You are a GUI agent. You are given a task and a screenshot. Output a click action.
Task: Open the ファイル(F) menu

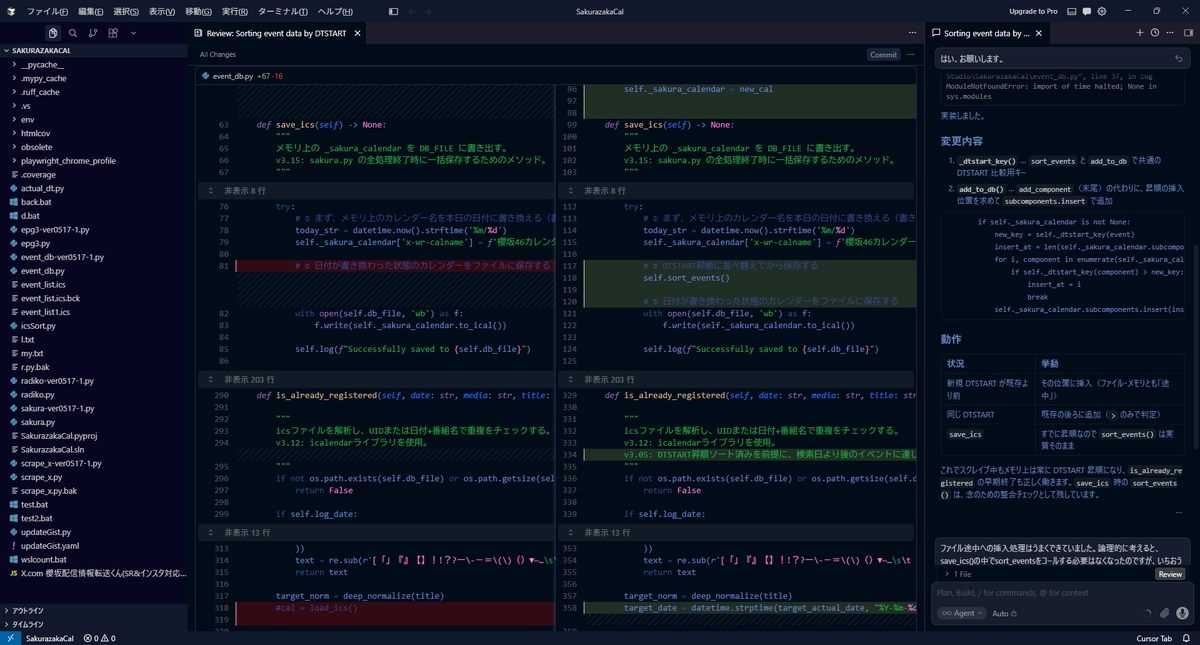[x=48, y=11]
